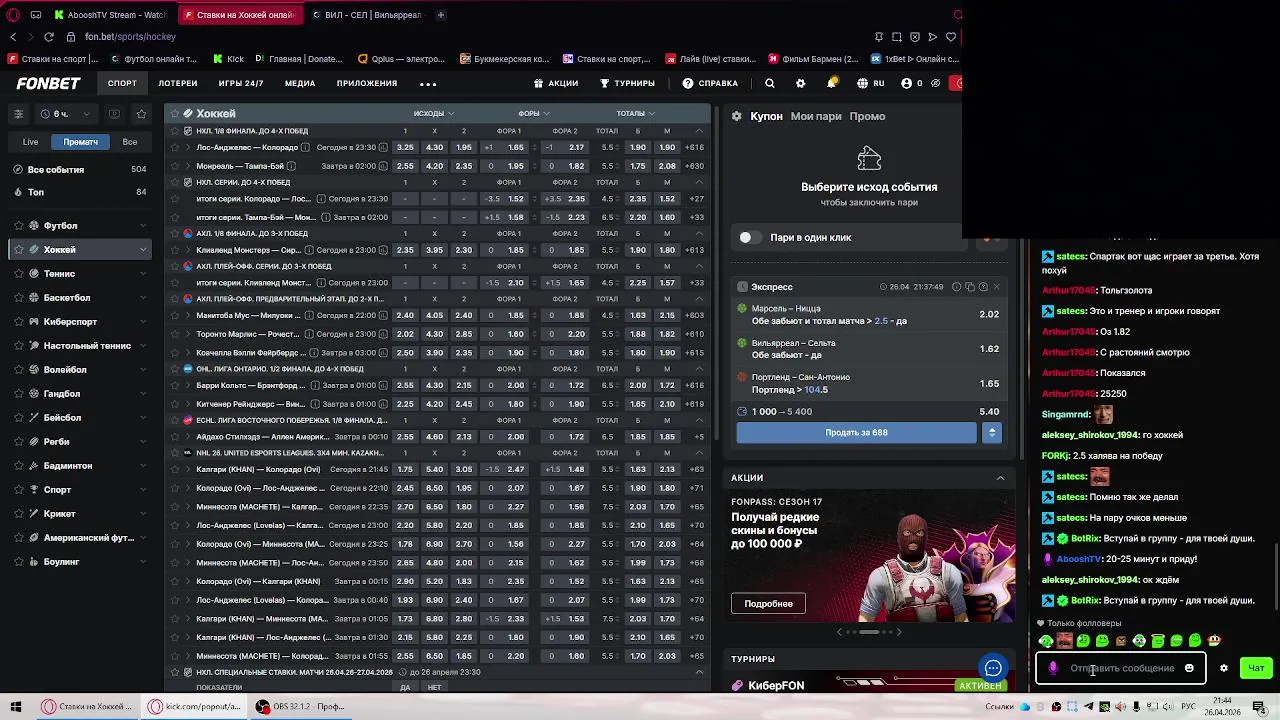Open the notifications bell
The width and height of the screenshot is (1280, 720).
831,83
